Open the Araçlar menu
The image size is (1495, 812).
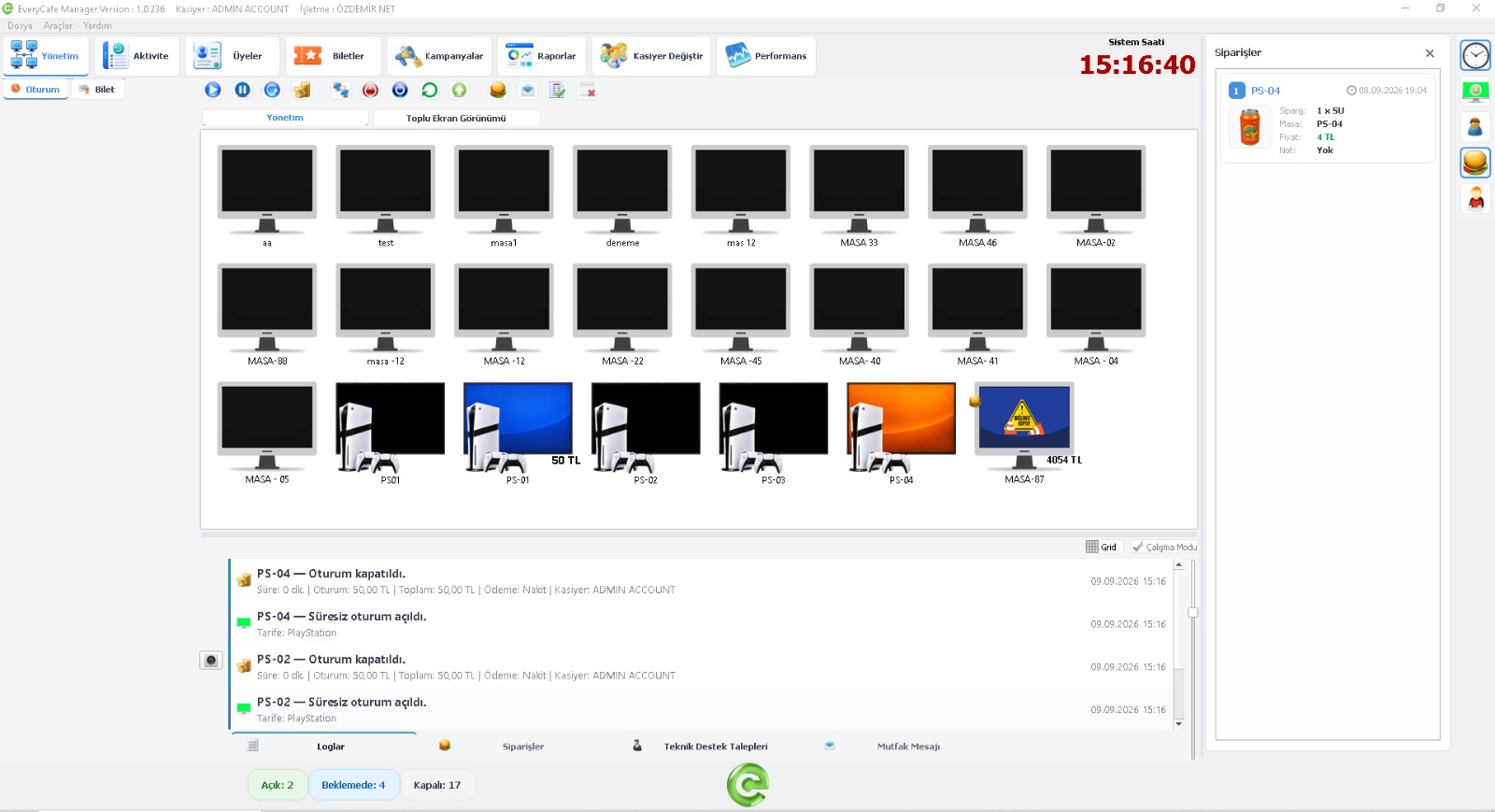pyautogui.click(x=58, y=25)
